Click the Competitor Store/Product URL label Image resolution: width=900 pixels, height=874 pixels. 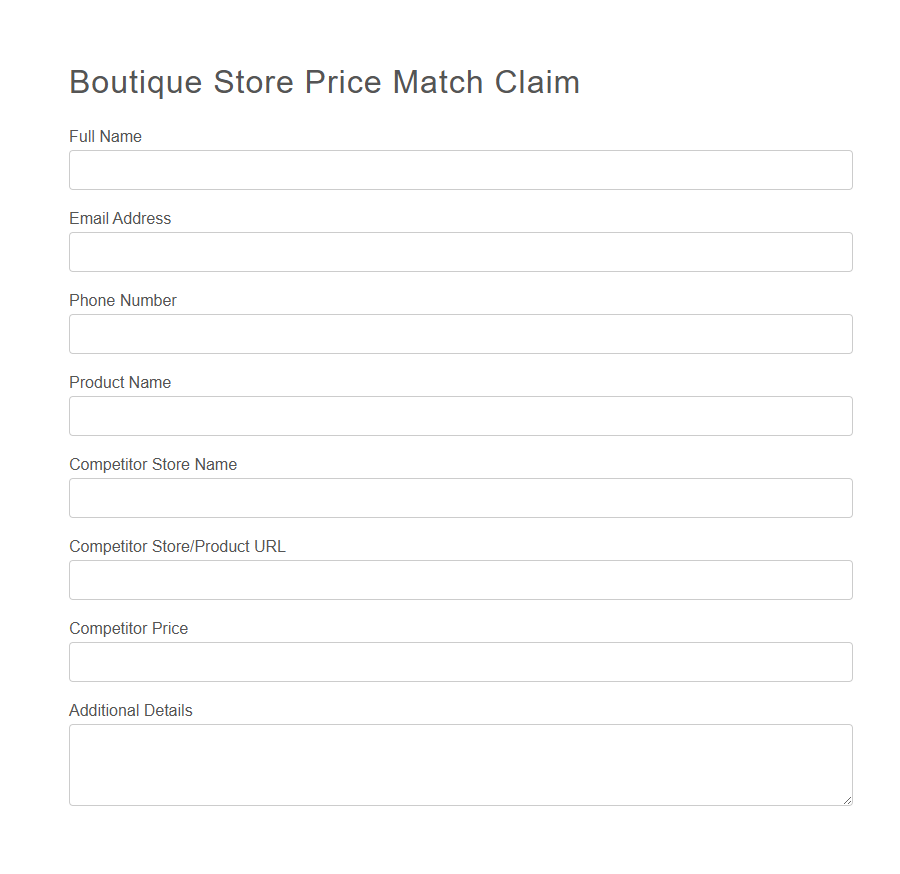[177, 546]
